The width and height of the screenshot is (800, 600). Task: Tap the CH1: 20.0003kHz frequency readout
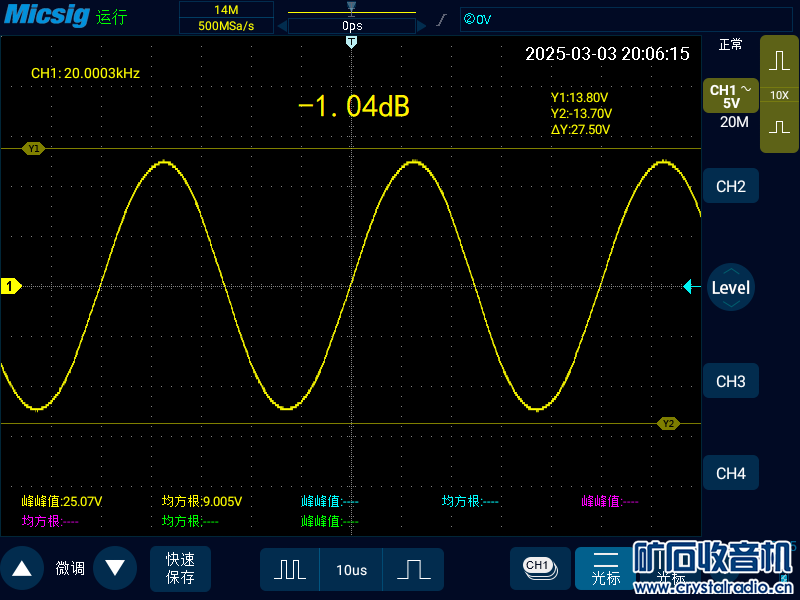coord(85,73)
